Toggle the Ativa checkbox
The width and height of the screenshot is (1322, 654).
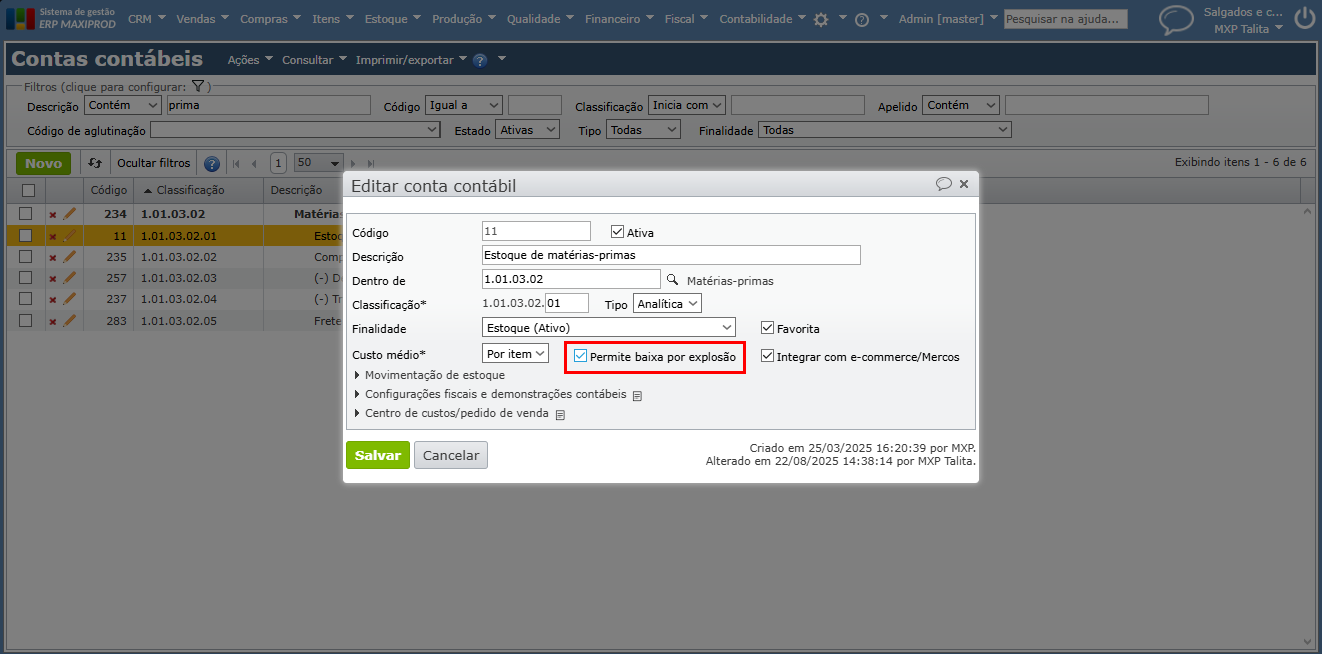click(x=617, y=232)
